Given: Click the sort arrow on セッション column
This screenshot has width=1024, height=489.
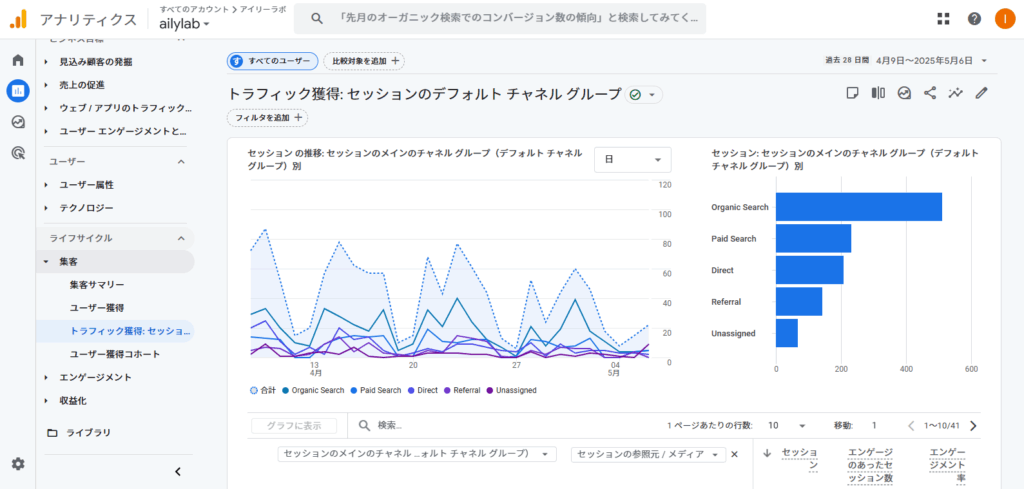Looking at the screenshot, I should 767,452.
